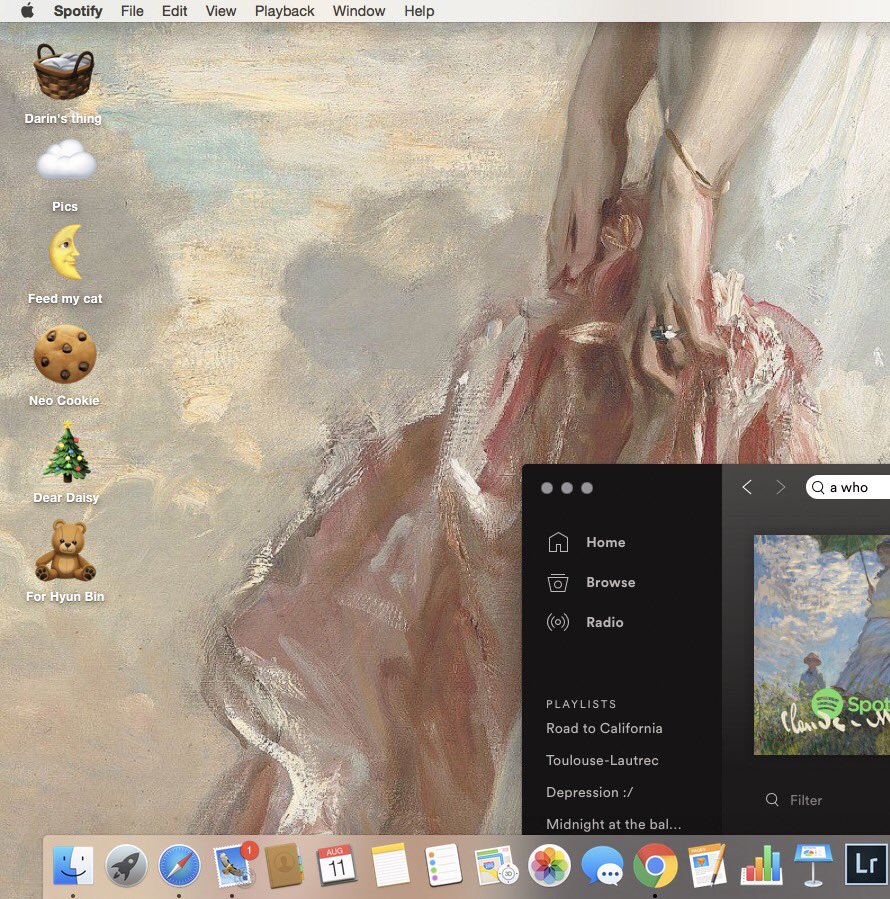Open the Claude Monet playlist cover art
Viewport: 890px width, 899px height.
(822, 645)
